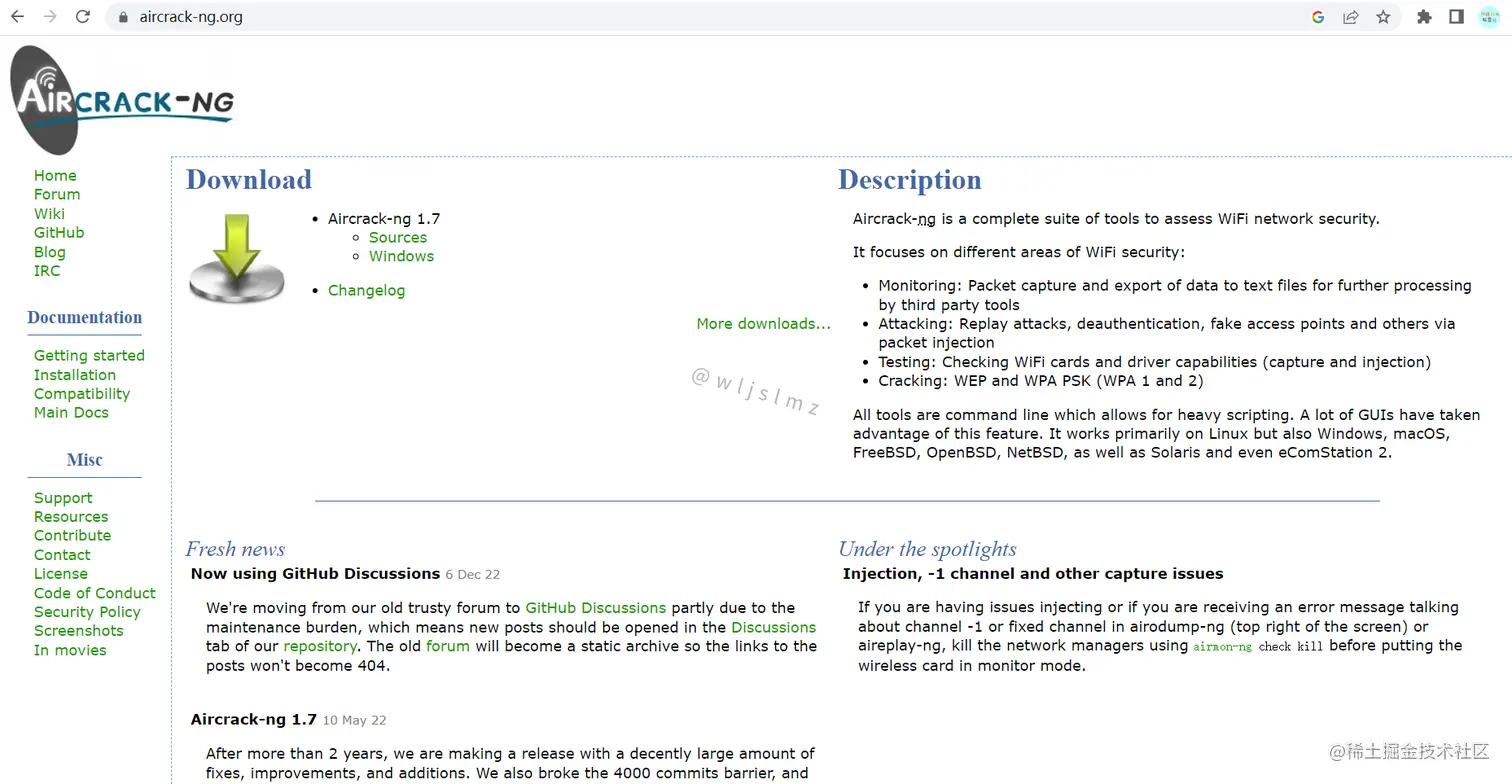Click the share page icon
The image size is (1512, 784).
pos(1351,17)
